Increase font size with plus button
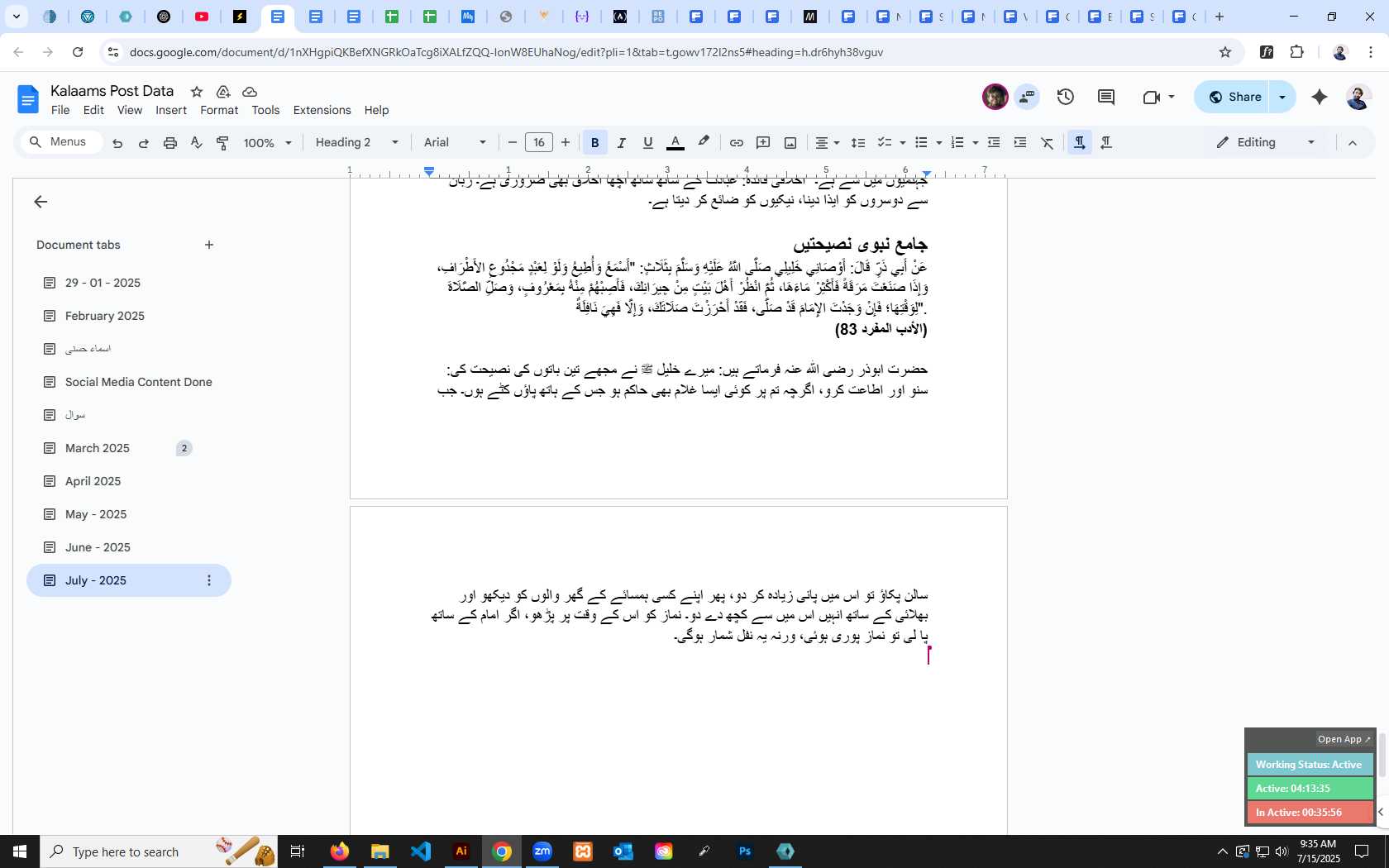 coord(566,143)
